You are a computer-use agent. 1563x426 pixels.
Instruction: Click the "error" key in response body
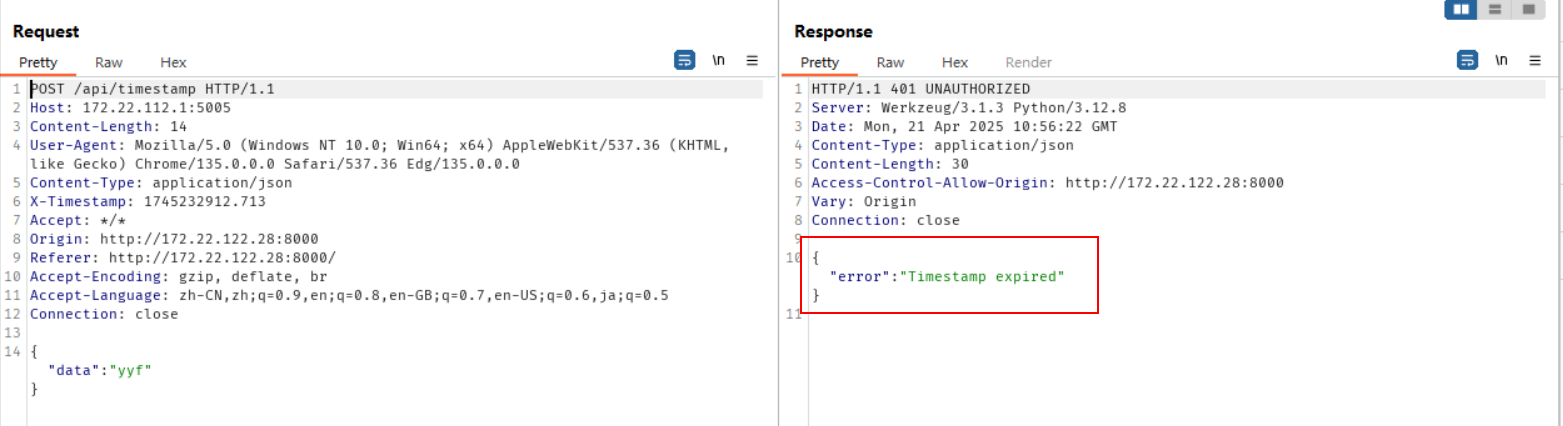[860, 276]
